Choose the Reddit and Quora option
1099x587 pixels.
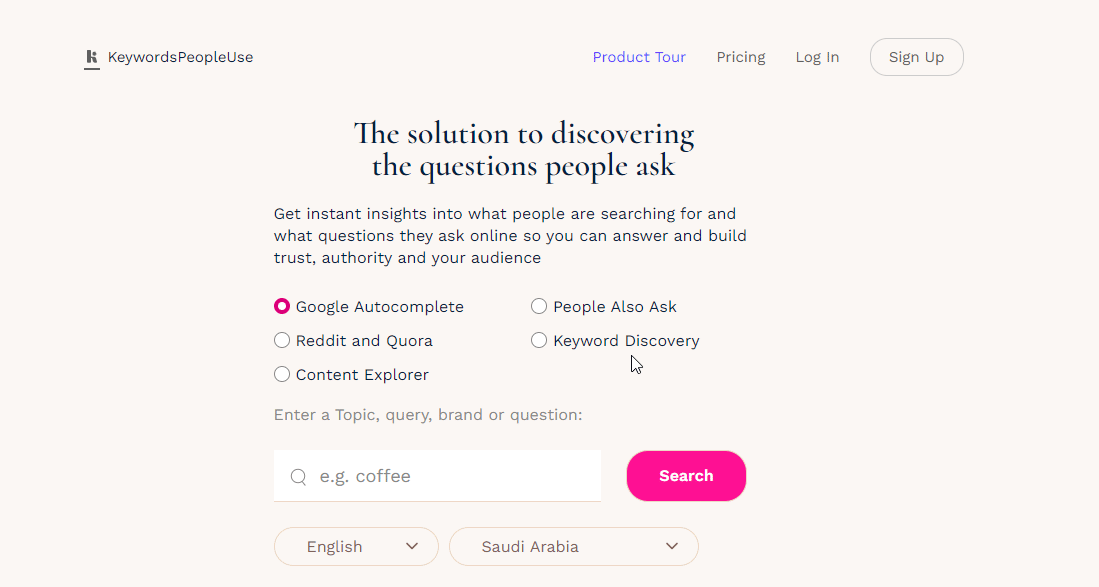282,341
